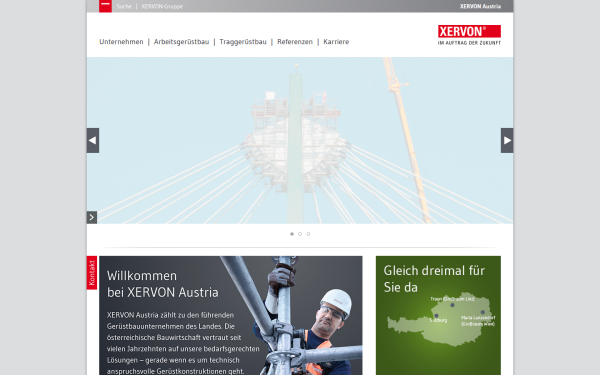Click the Traun location dot on map
Viewport: 600px width, 375px height.
(x=452, y=305)
